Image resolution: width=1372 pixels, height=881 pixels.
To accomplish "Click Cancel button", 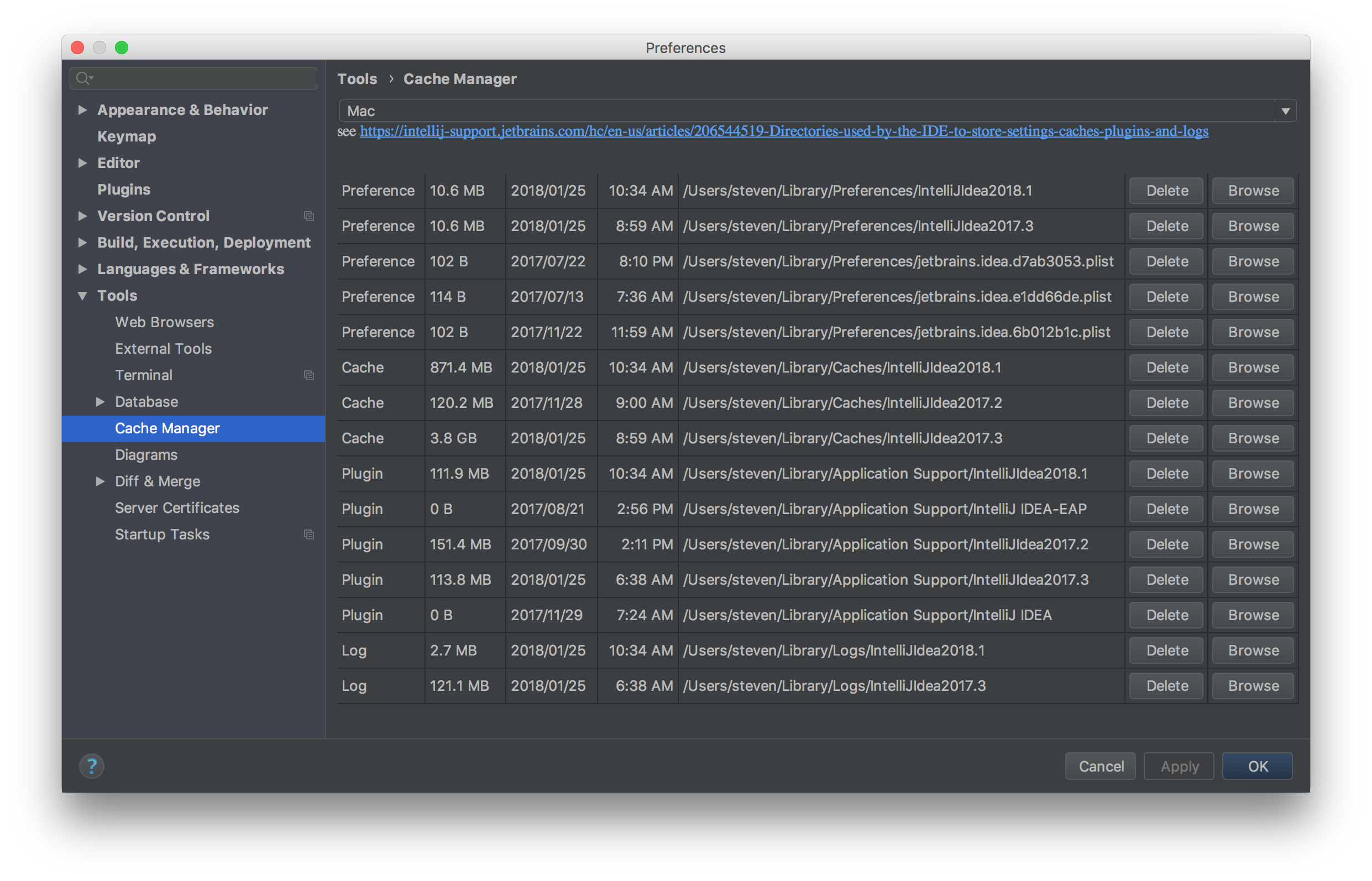I will (1100, 766).
